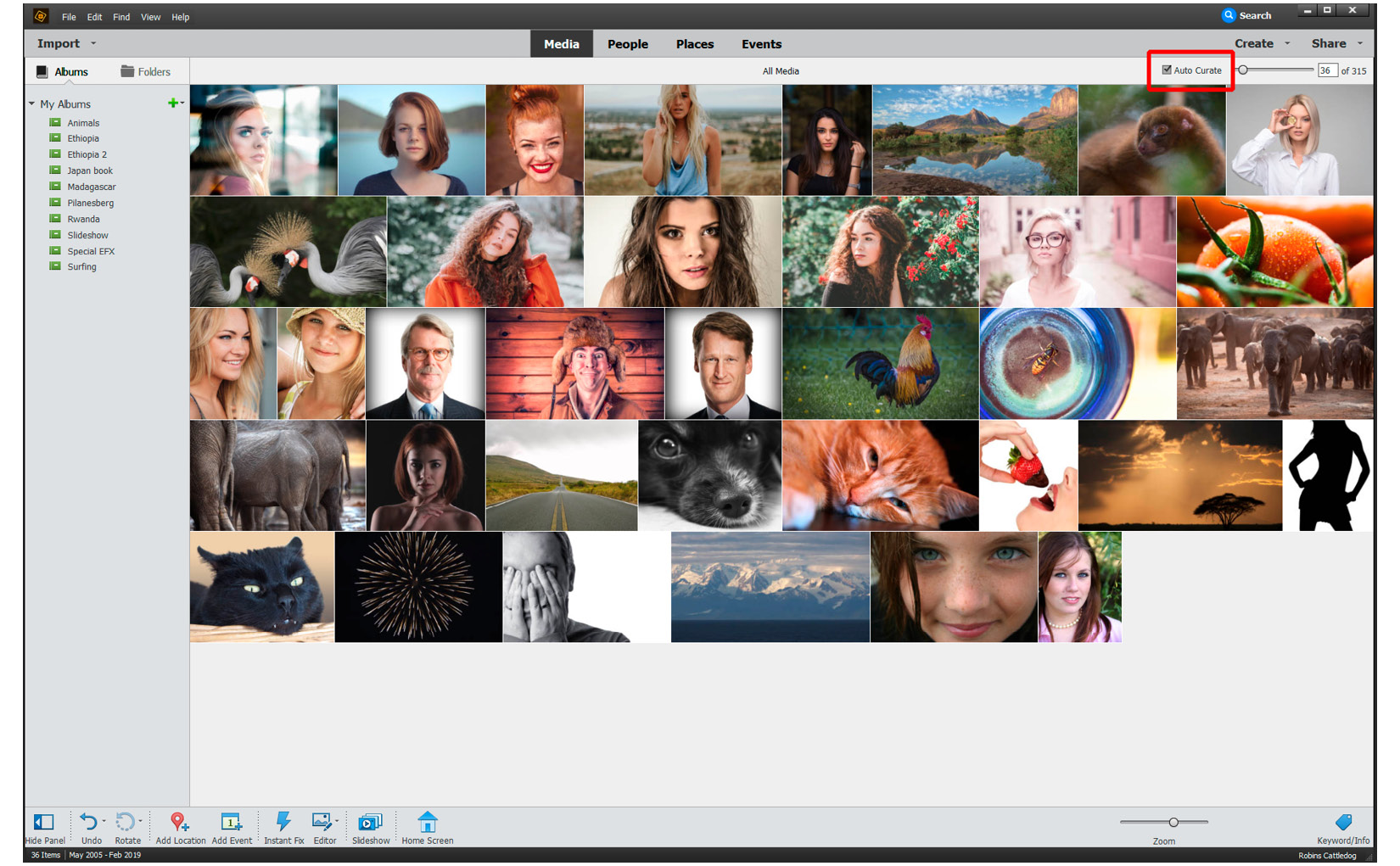Click the Surfing album icon
1400x866 pixels.
[55, 265]
